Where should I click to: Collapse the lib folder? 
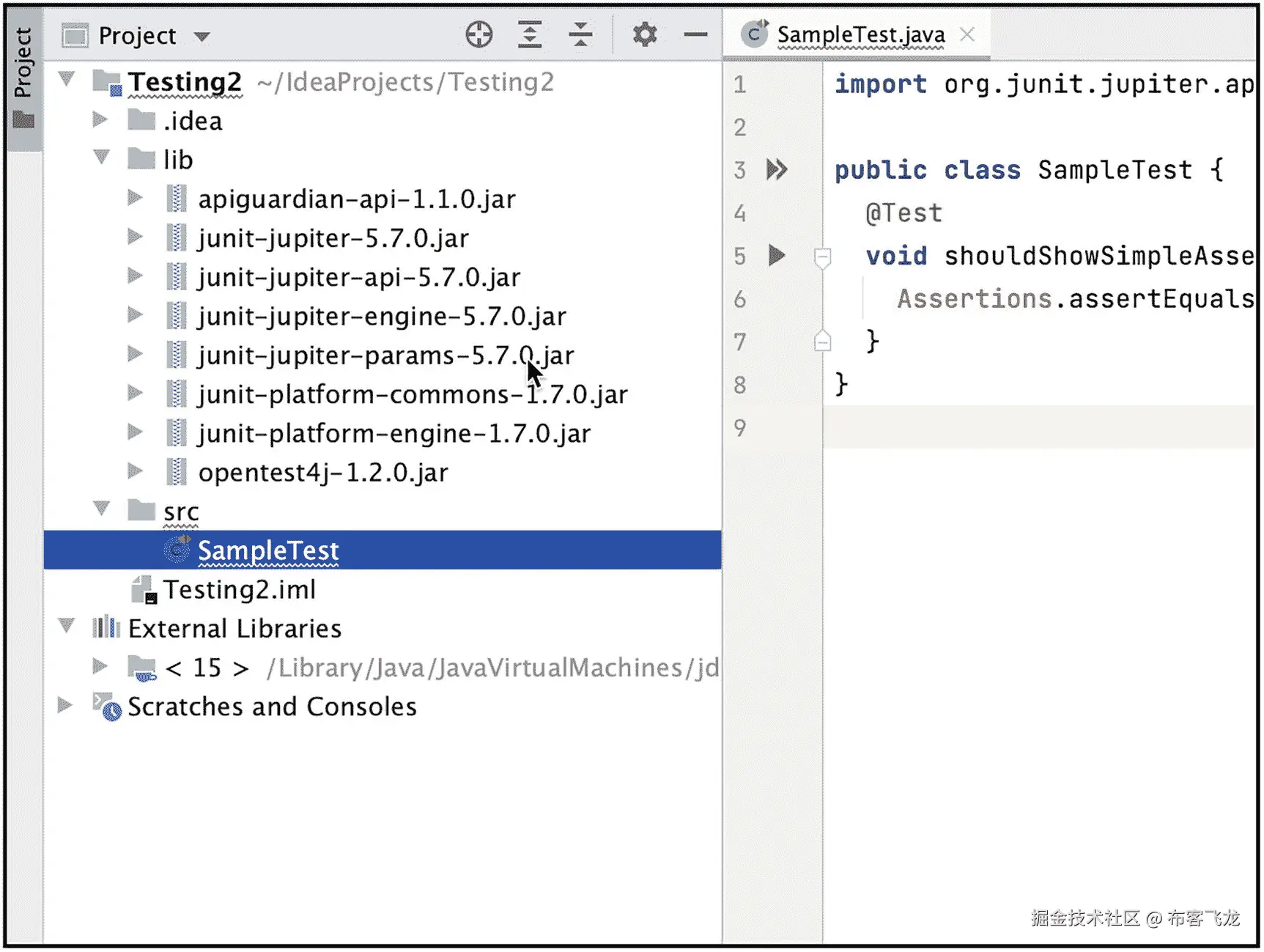[102, 157]
